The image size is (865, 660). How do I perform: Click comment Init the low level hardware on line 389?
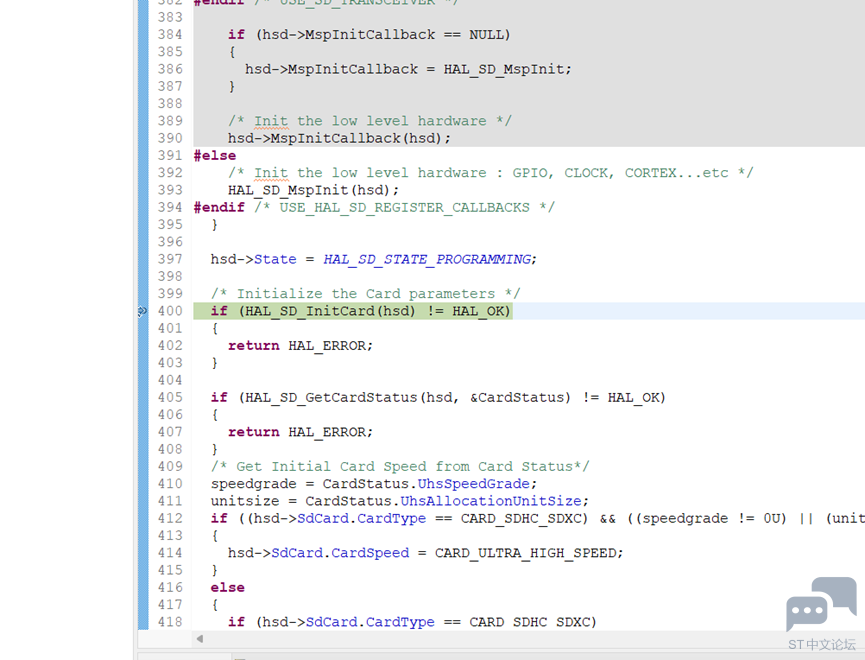click(x=370, y=121)
